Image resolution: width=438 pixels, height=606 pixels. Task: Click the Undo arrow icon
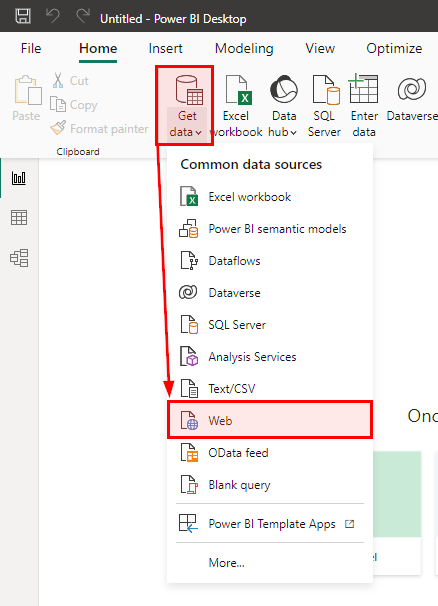tap(53, 16)
